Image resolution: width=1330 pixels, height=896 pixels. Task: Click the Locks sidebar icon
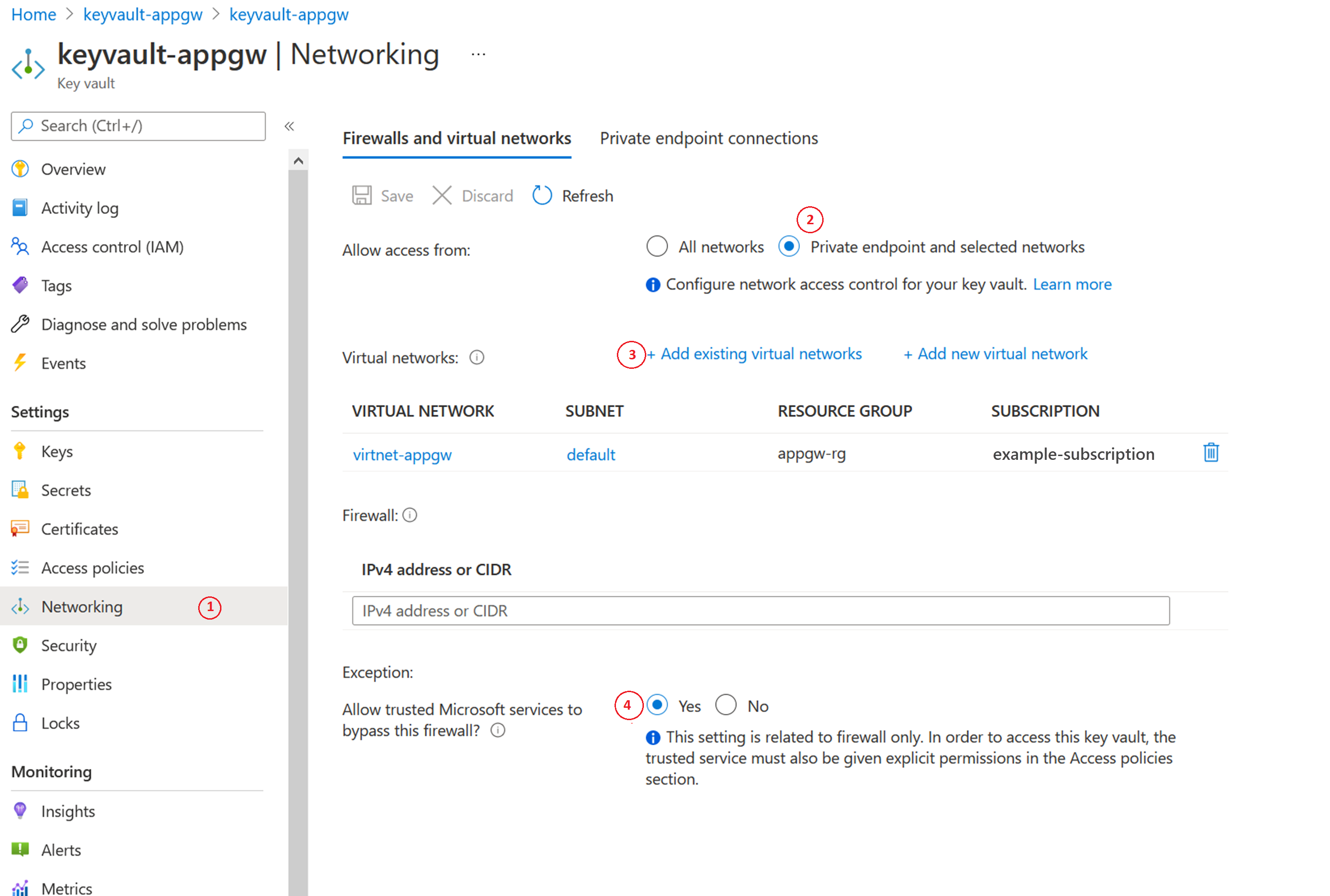click(22, 723)
